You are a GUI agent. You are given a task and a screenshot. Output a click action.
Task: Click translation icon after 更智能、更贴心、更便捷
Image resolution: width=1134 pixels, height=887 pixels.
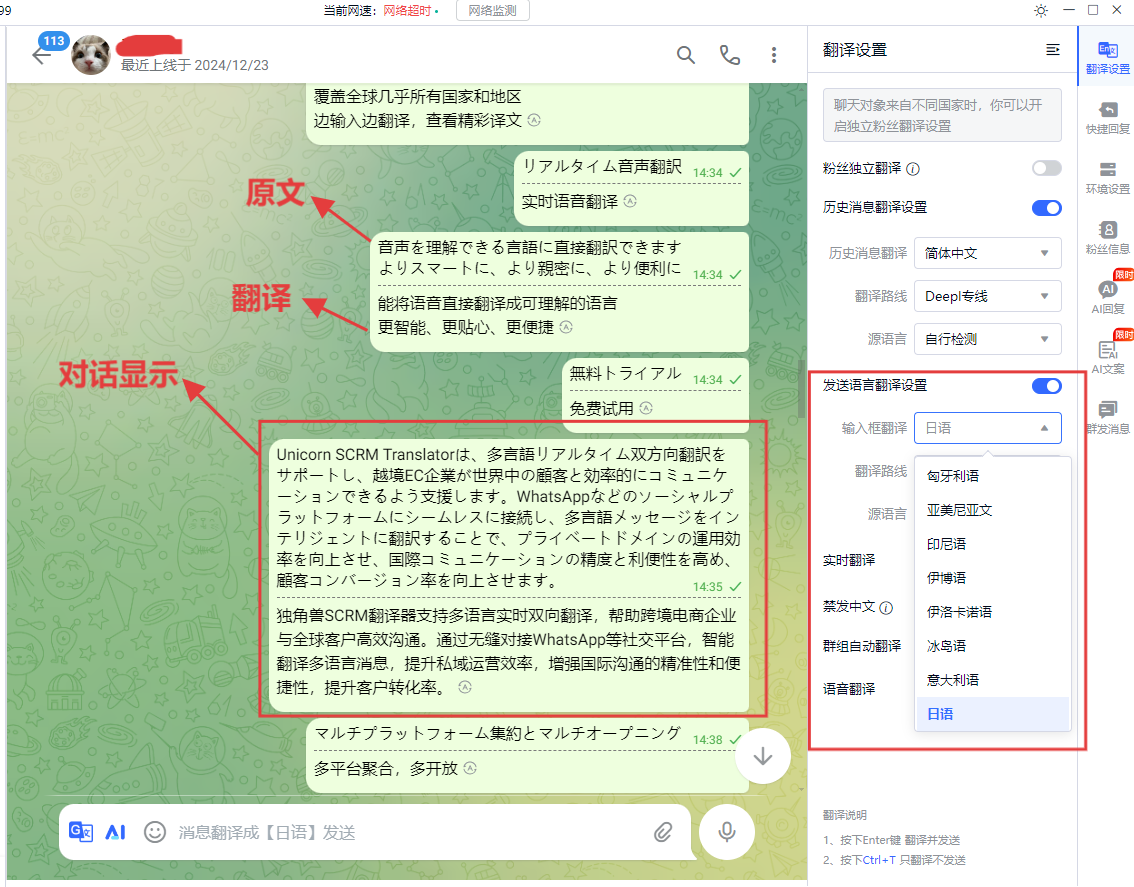click(566, 327)
